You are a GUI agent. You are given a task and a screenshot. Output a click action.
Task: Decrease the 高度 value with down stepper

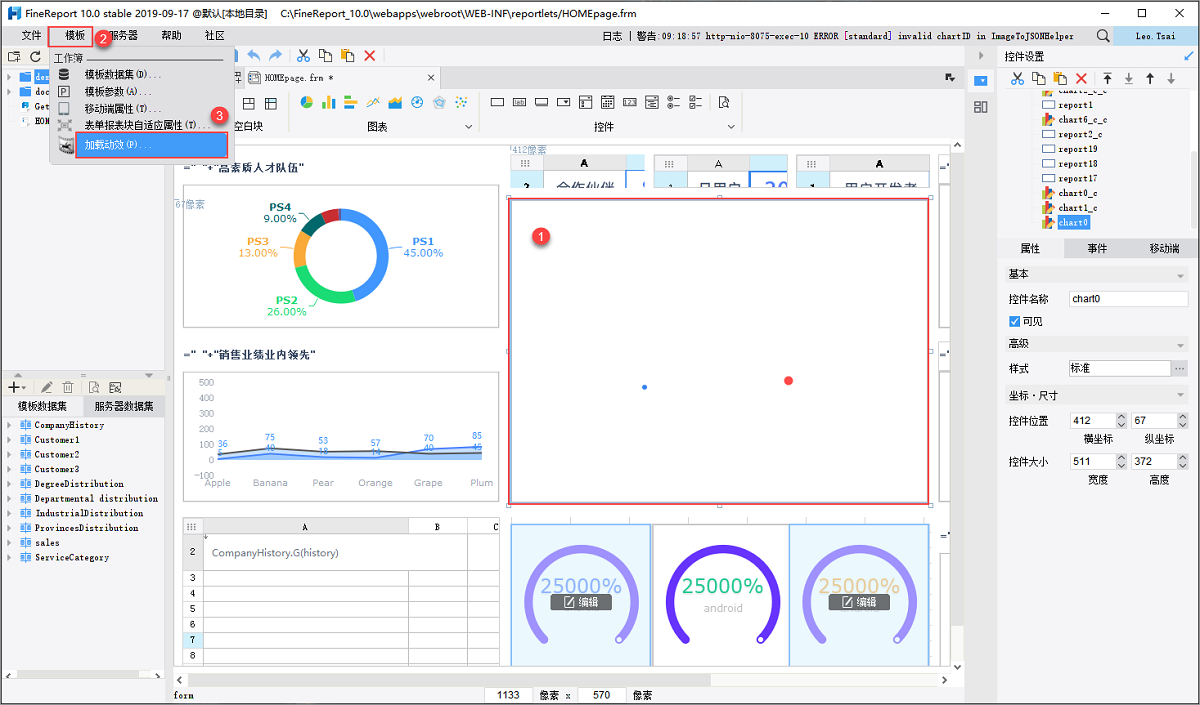coord(1185,467)
